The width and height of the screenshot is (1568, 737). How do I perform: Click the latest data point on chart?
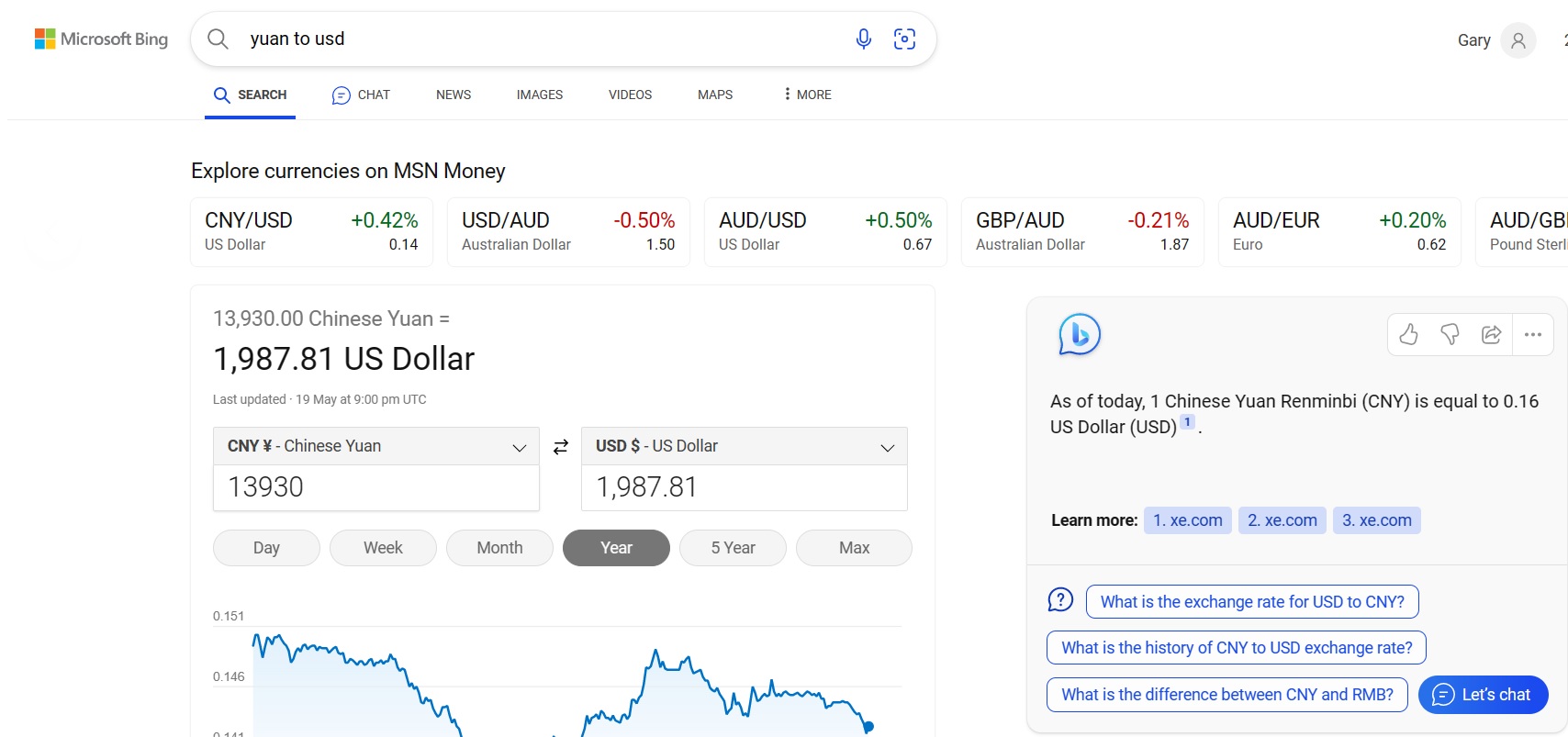[x=868, y=727]
